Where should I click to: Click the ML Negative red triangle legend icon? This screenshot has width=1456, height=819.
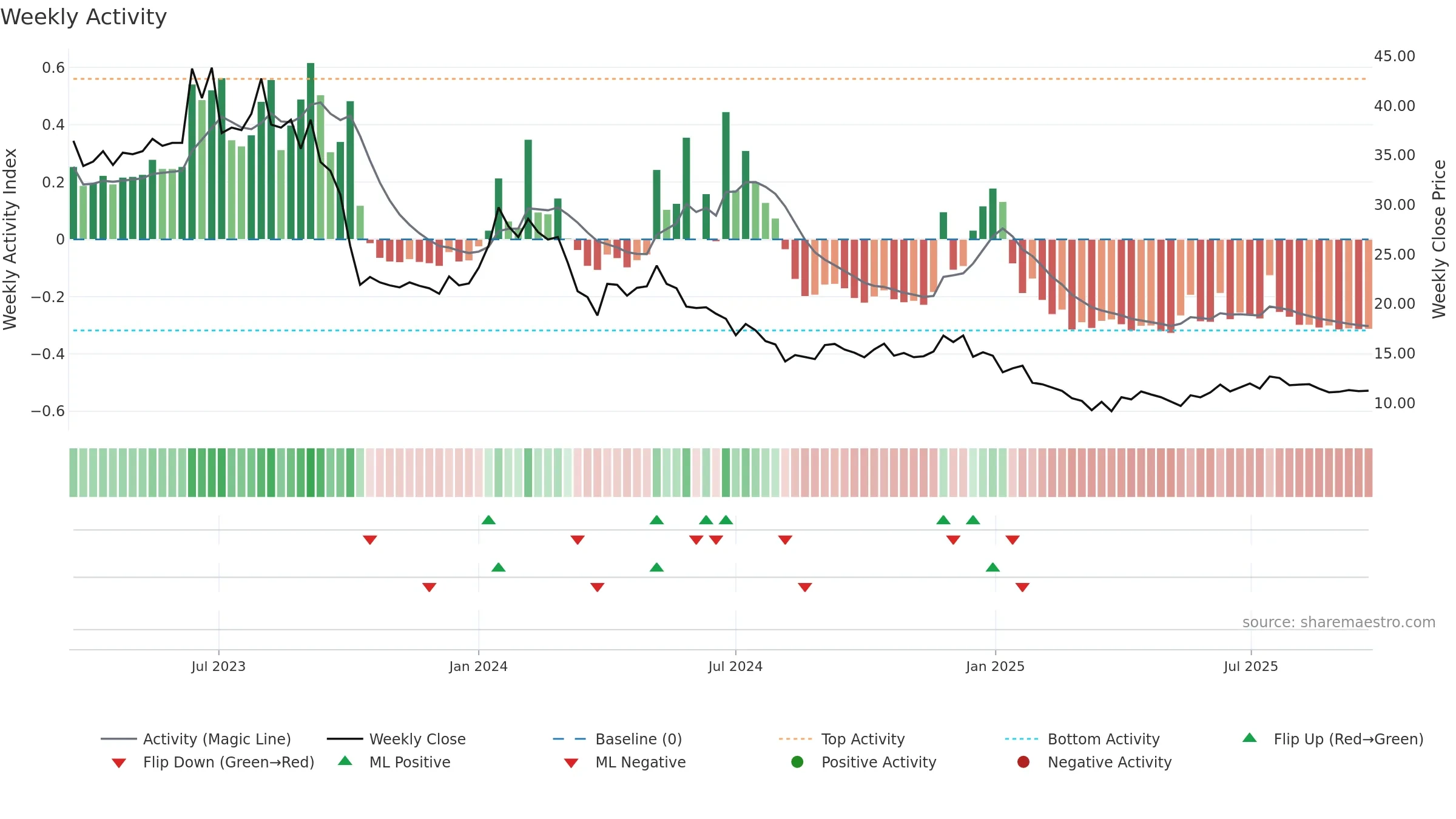[x=571, y=763]
